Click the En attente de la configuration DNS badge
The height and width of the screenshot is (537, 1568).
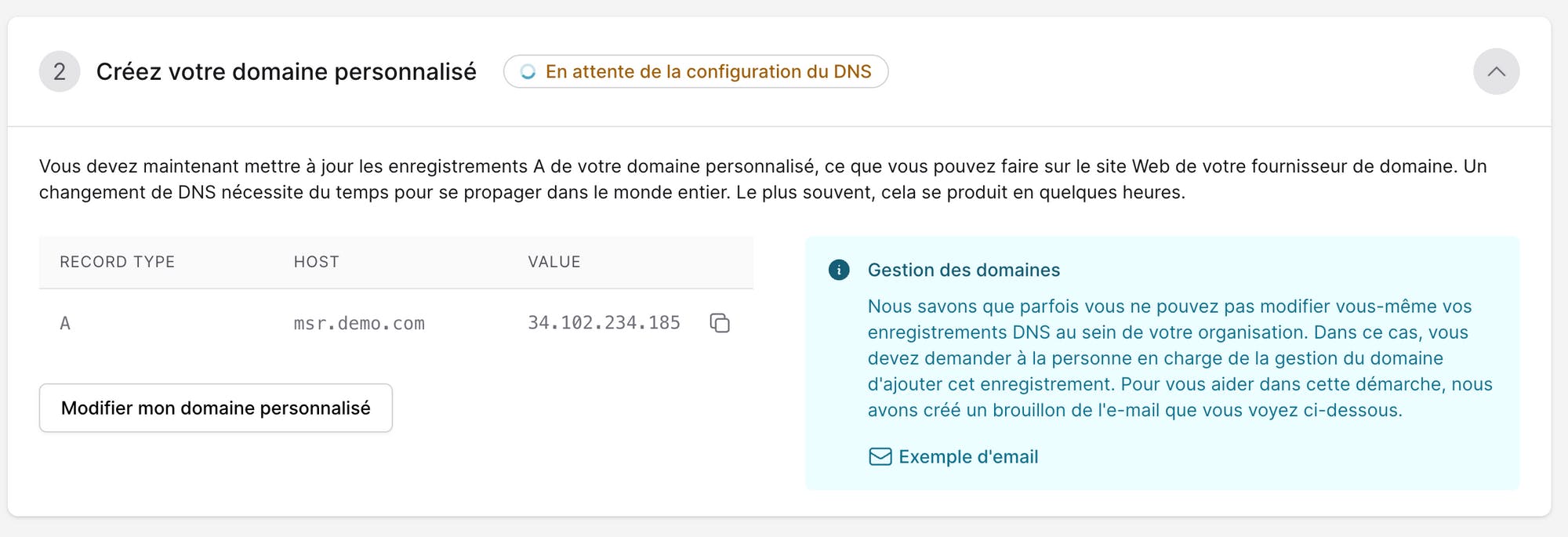(695, 71)
